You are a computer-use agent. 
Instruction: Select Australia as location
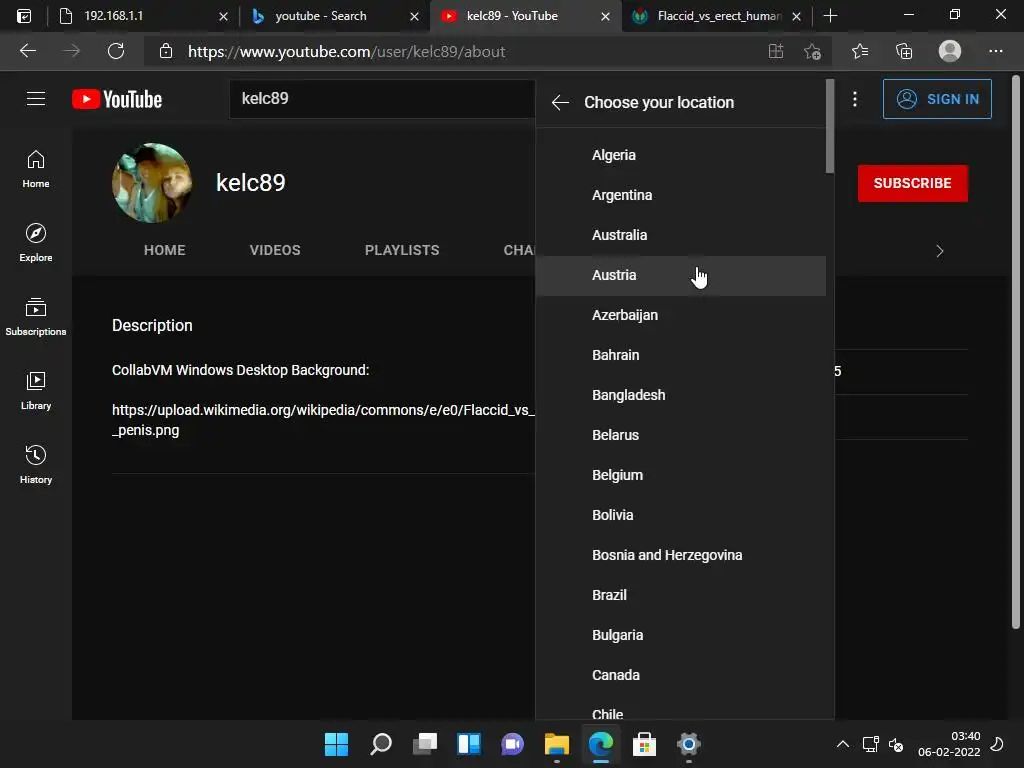click(x=680, y=235)
